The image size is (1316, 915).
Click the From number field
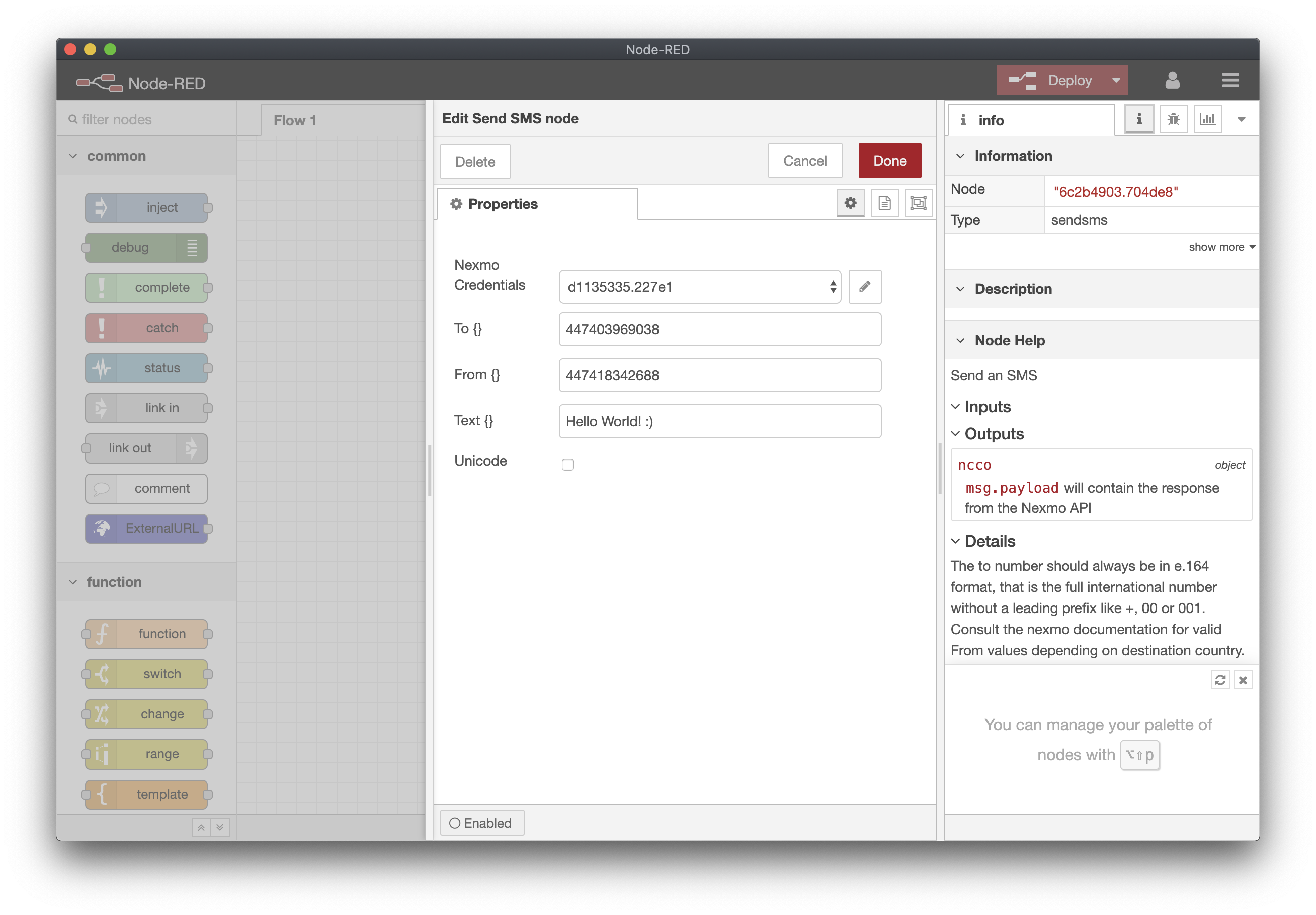pos(719,376)
